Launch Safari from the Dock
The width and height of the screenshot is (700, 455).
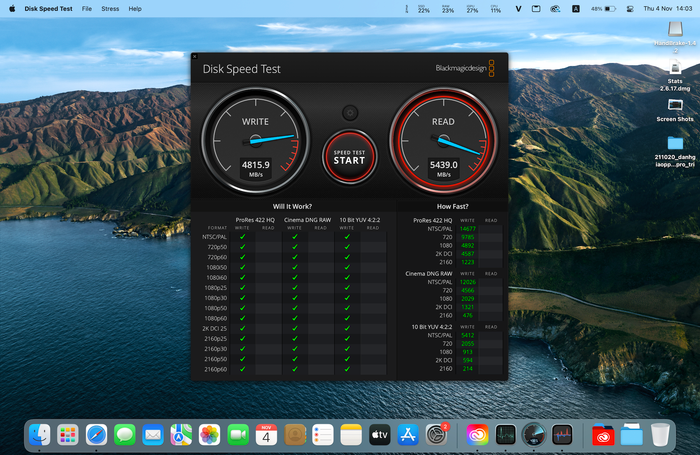[96, 434]
